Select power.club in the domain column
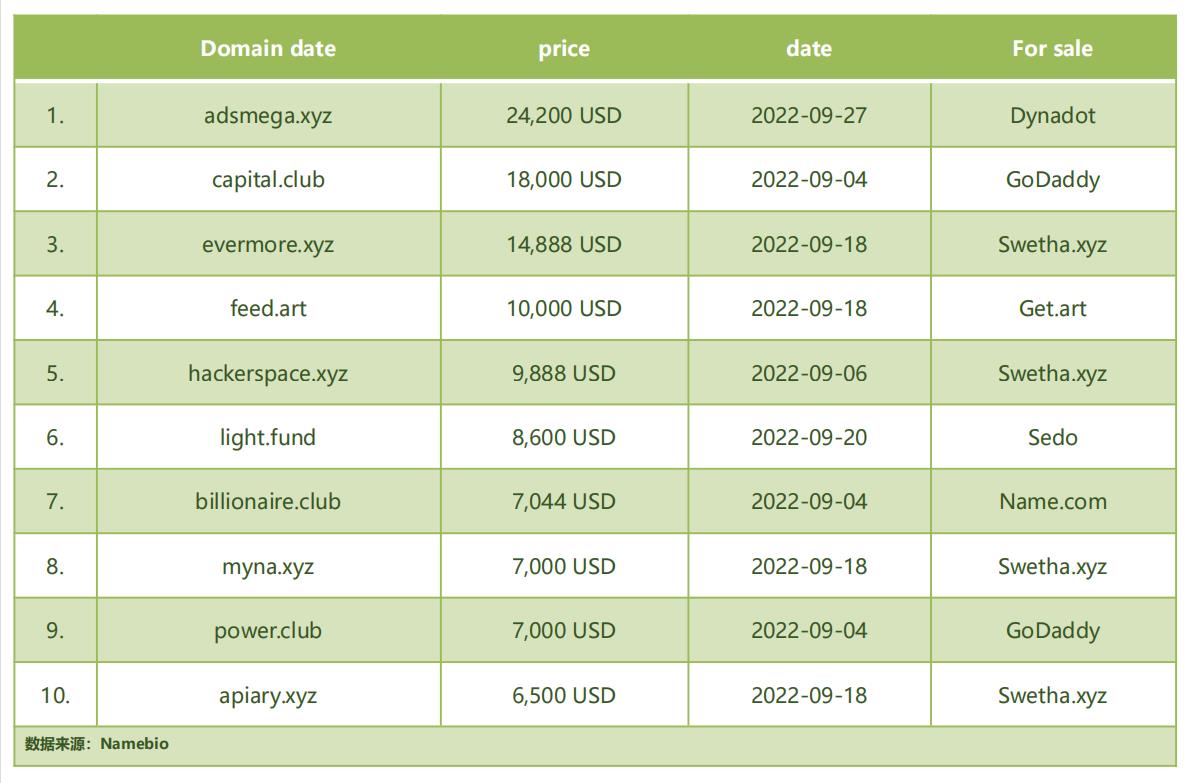The width and height of the screenshot is (1191, 783). tap(268, 630)
